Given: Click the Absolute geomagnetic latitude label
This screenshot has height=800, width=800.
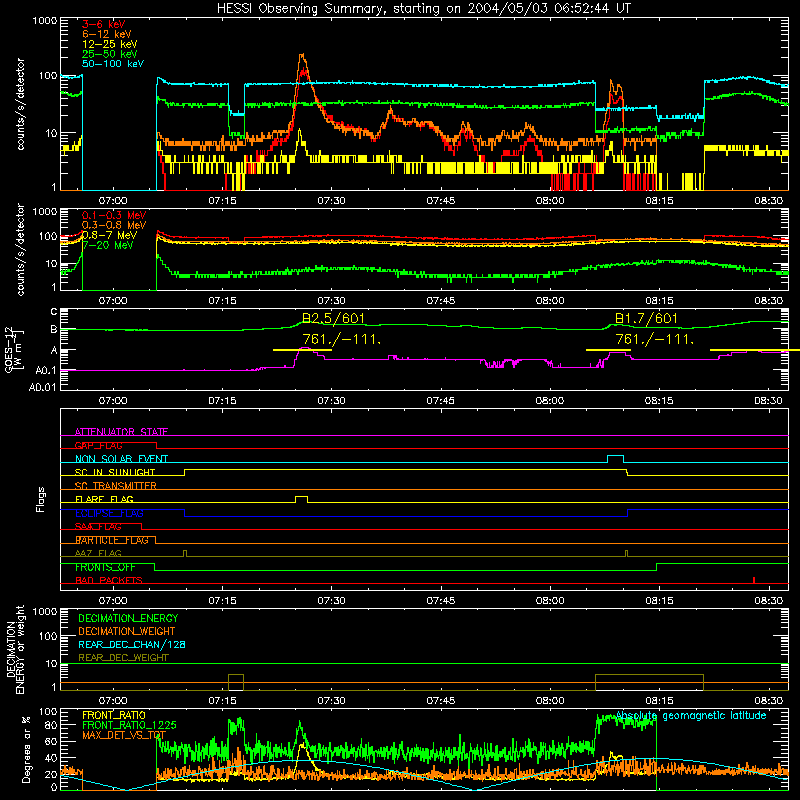Looking at the screenshot, I should [x=691, y=715].
